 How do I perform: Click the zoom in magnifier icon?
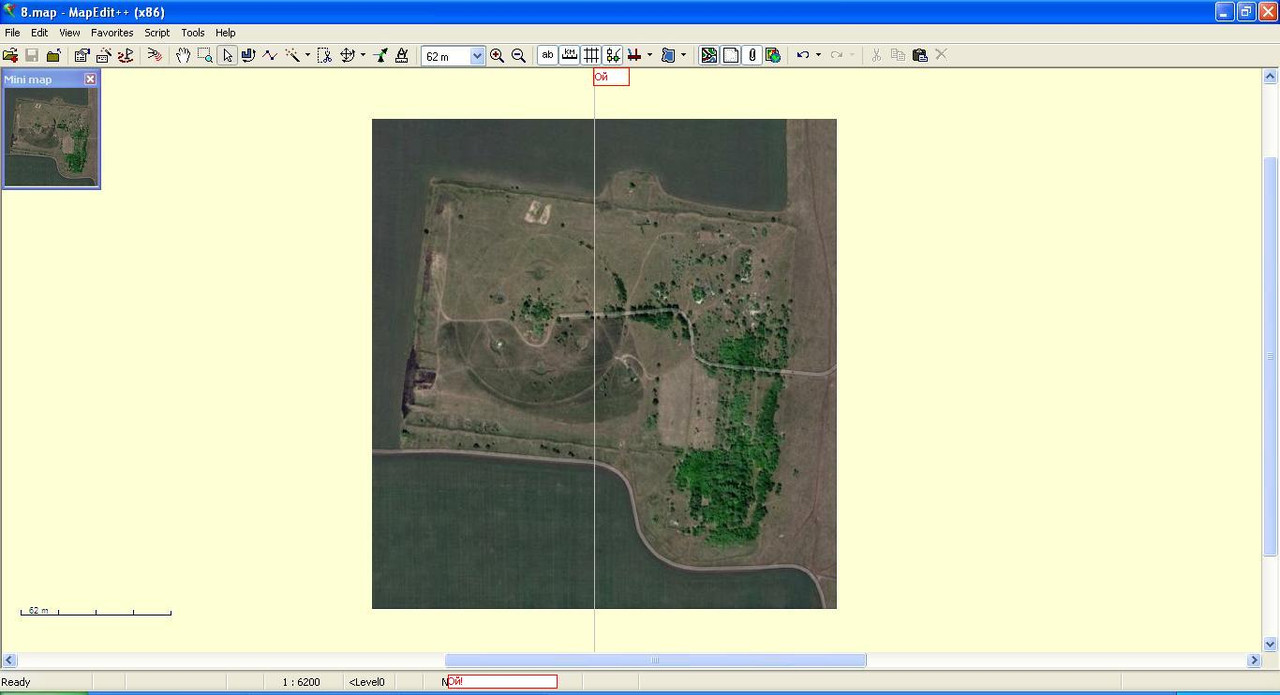pyautogui.click(x=497, y=56)
